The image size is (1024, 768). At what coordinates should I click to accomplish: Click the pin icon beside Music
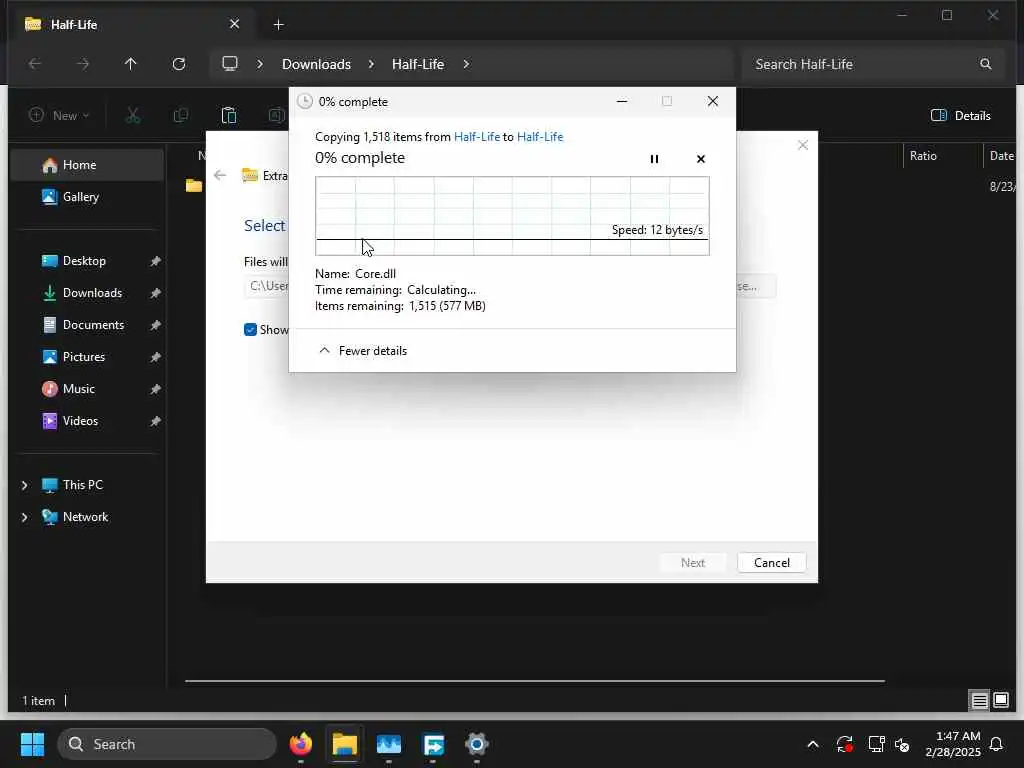[155, 389]
